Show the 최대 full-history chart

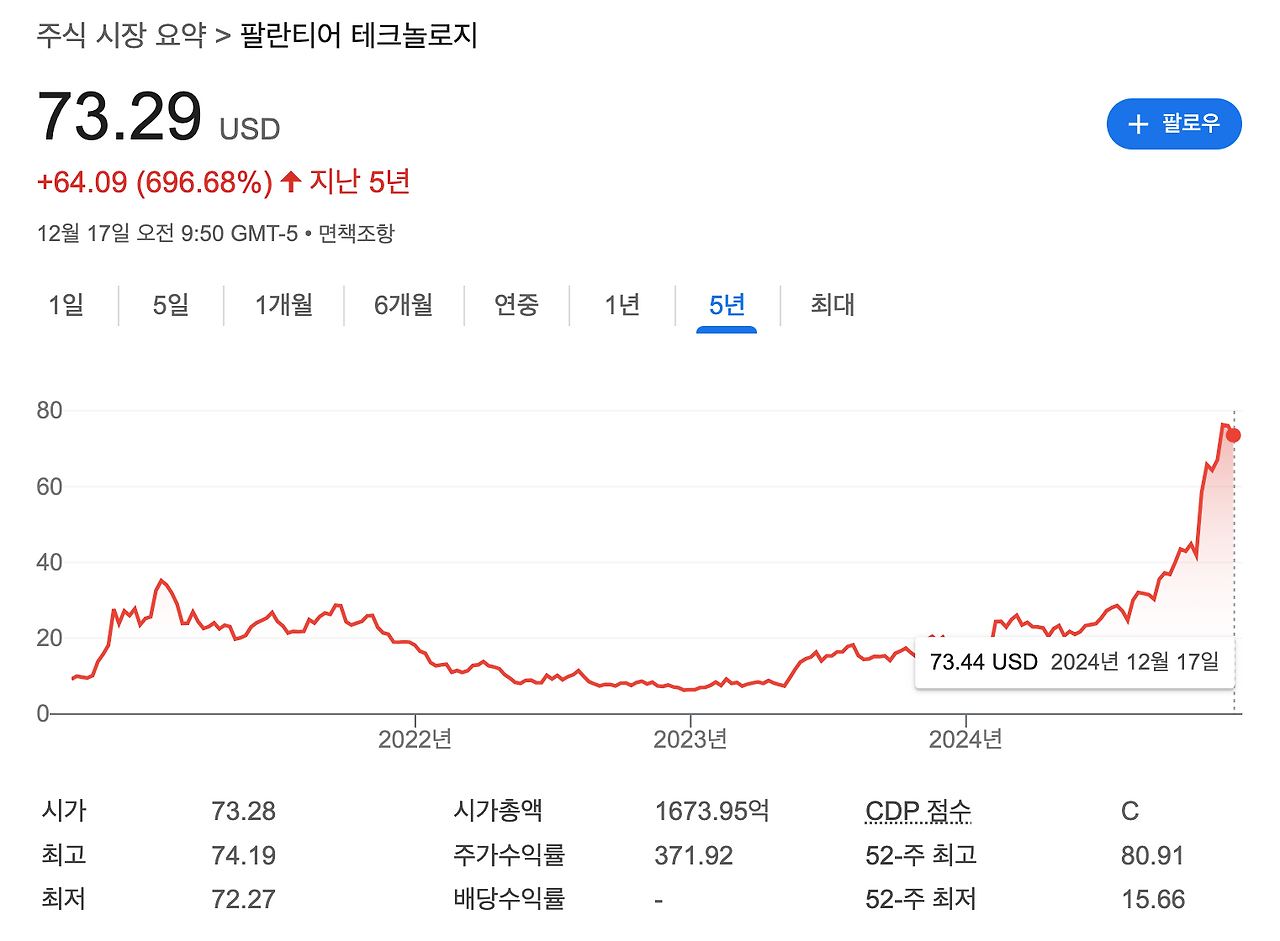832,305
